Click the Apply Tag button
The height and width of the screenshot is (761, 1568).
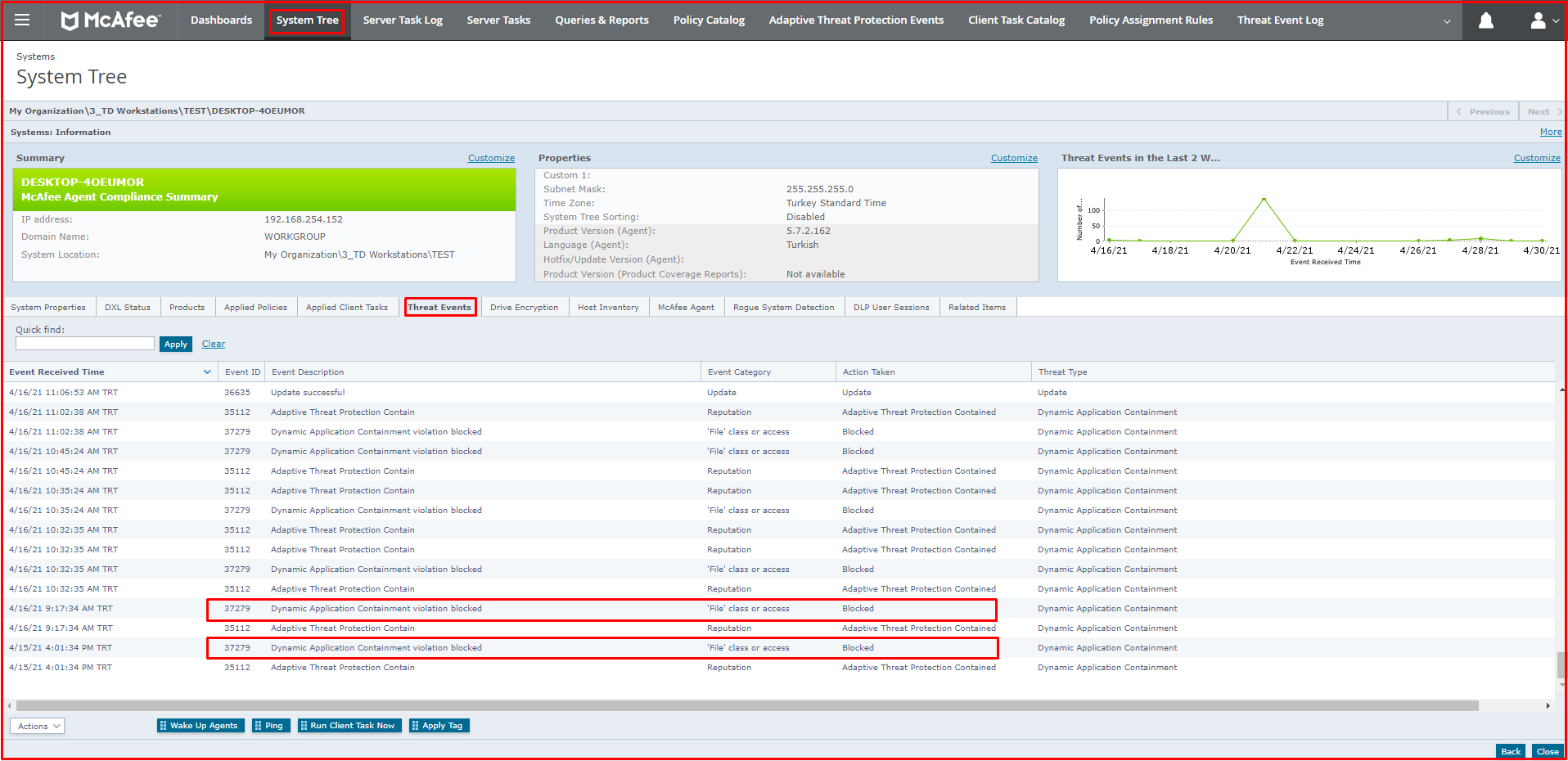pos(439,725)
